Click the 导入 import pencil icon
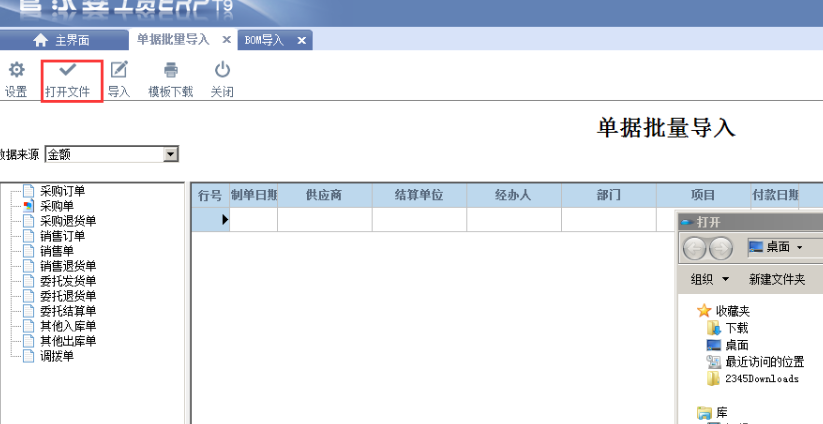This screenshot has height=424, width=823. coord(119,70)
